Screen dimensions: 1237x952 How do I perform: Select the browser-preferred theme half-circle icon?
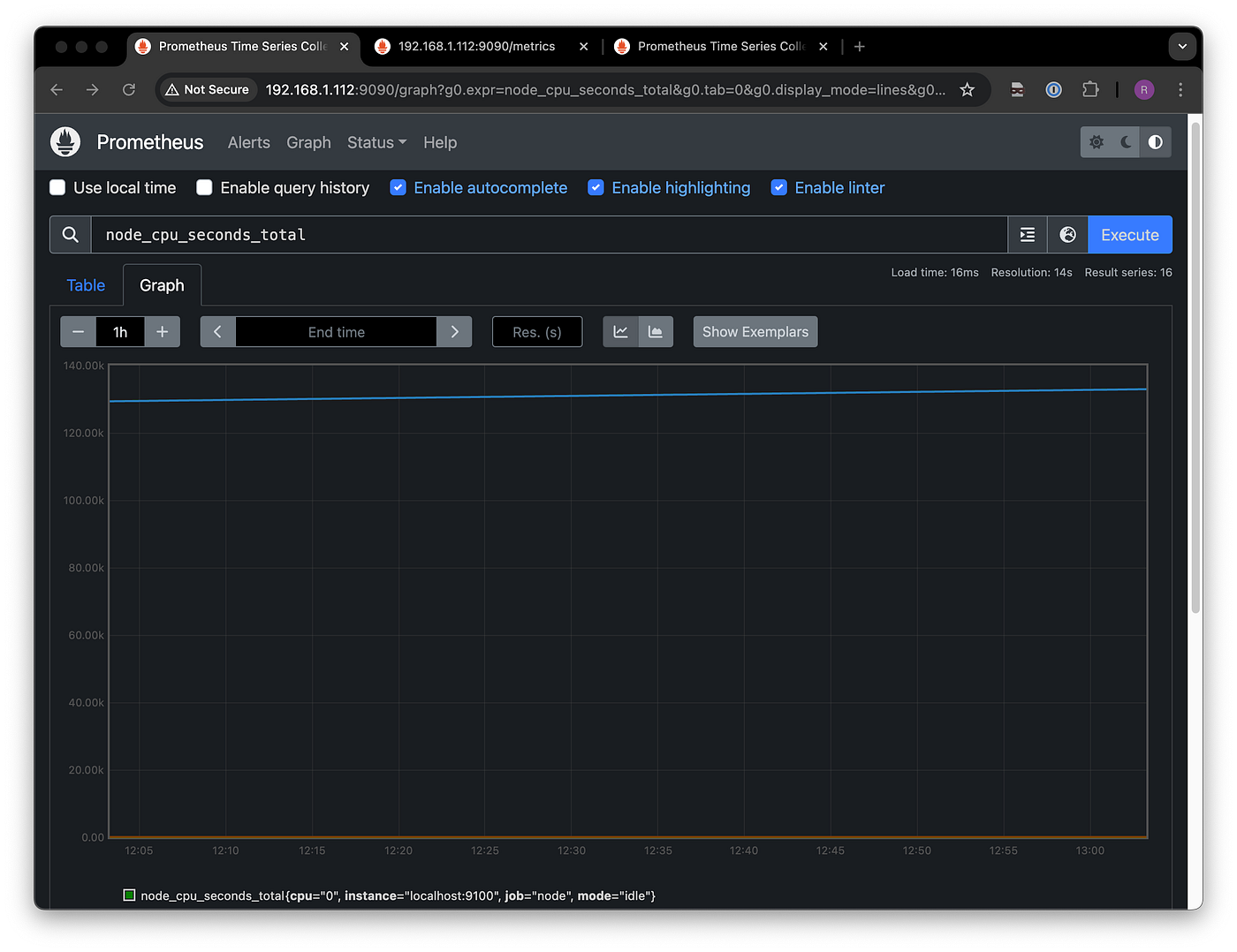point(1156,142)
